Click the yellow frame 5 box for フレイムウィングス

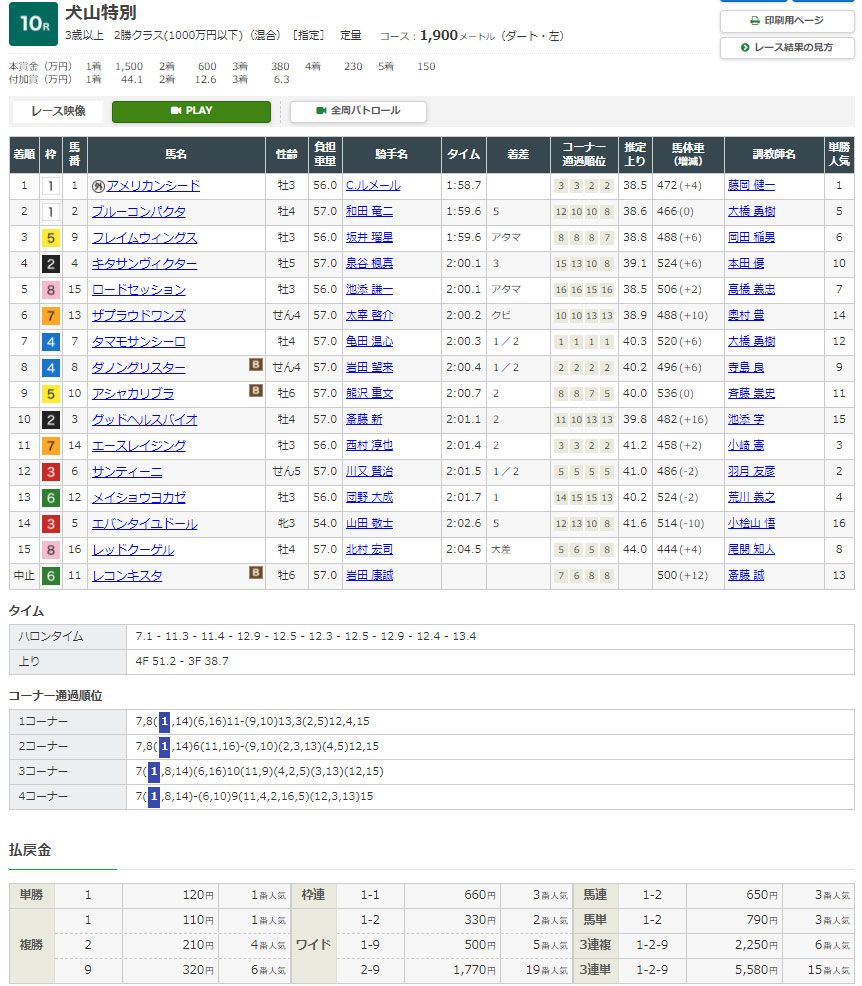coord(49,238)
